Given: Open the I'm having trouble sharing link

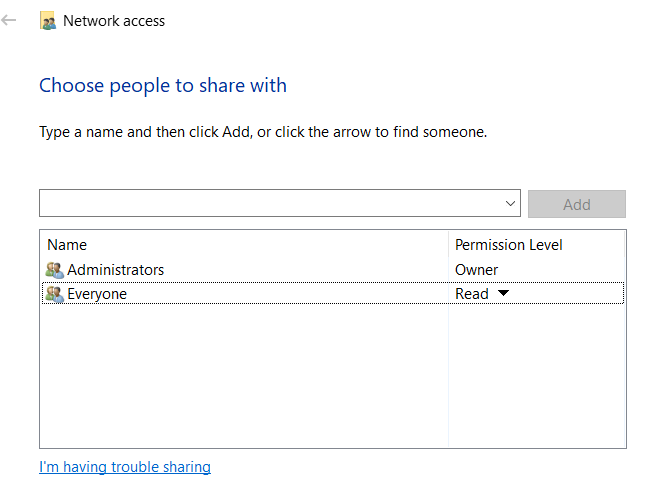Looking at the screenshot, I should [x=125, y=467].
